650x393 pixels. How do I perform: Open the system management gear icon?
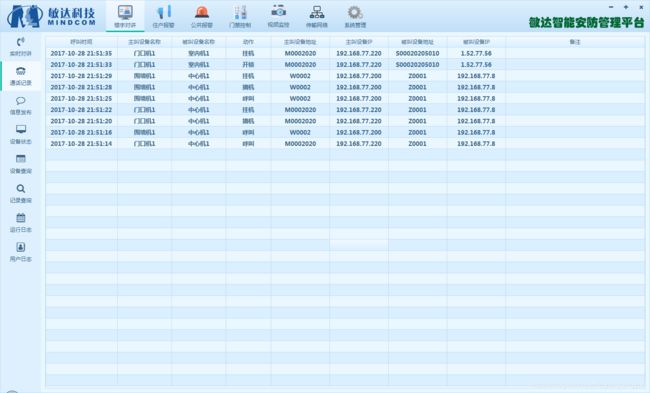point(355,12)
